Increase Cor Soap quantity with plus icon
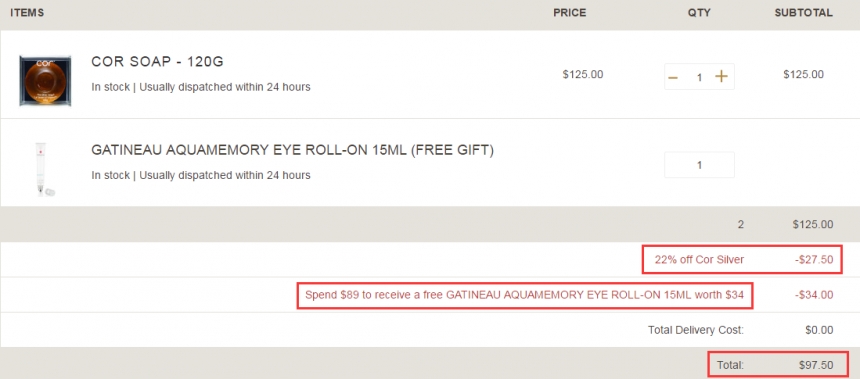Screen dimensions: 860x379 (721, 77)
